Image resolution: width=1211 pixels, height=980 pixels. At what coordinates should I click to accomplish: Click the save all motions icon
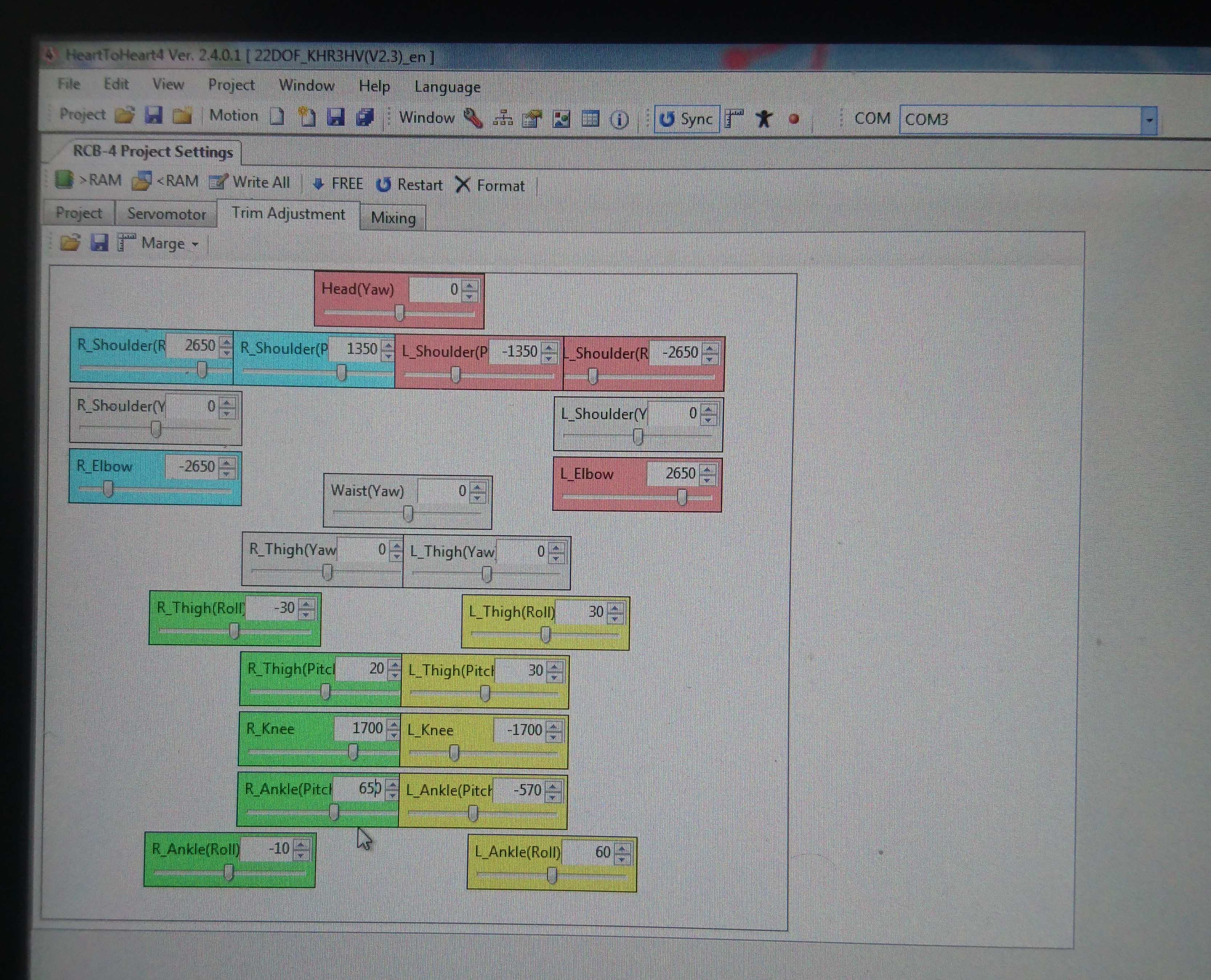(x=365, y=117)
